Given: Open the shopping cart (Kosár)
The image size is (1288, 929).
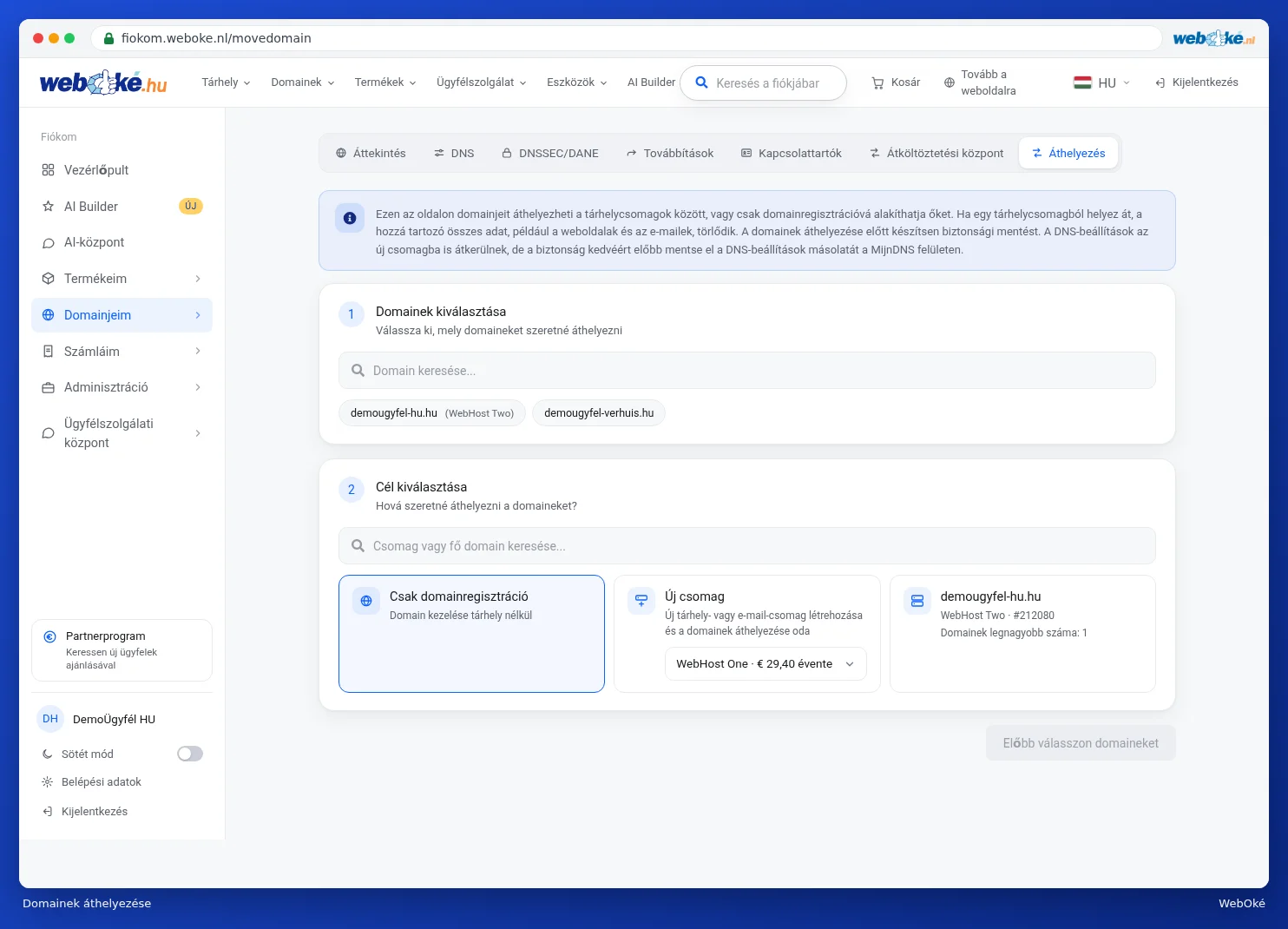Looking at the screenshot, I should (896, 82).
